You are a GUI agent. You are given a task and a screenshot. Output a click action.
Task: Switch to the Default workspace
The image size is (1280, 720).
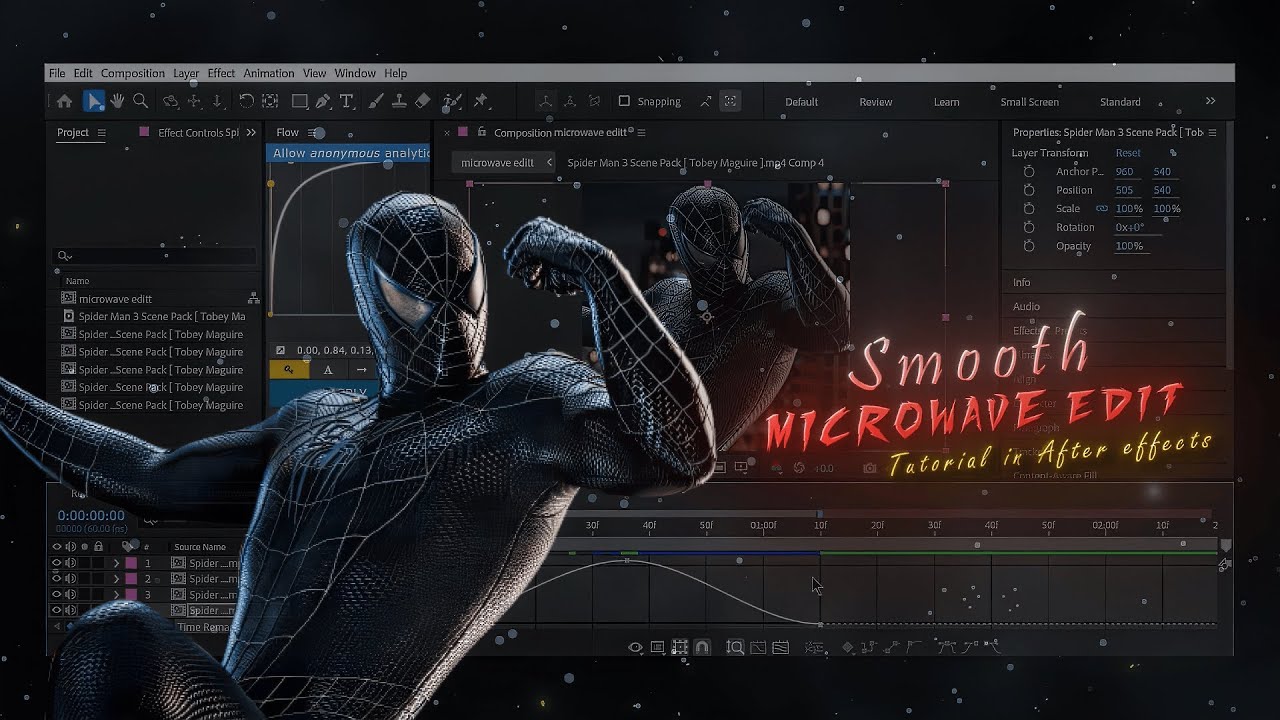pos(801,102)
